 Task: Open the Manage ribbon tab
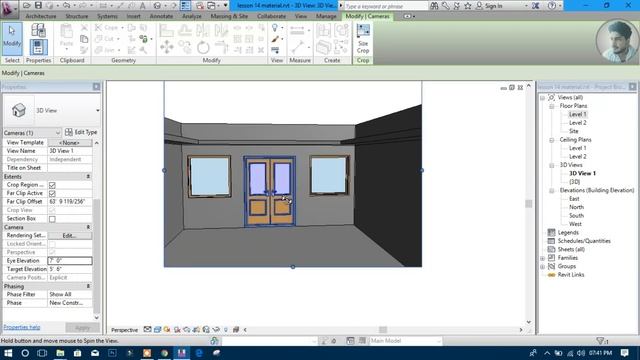click(326, 16)
